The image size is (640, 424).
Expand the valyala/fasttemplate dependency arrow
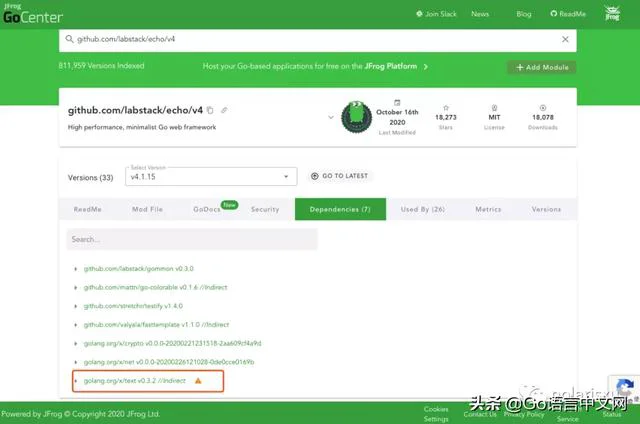click(76, 325)
